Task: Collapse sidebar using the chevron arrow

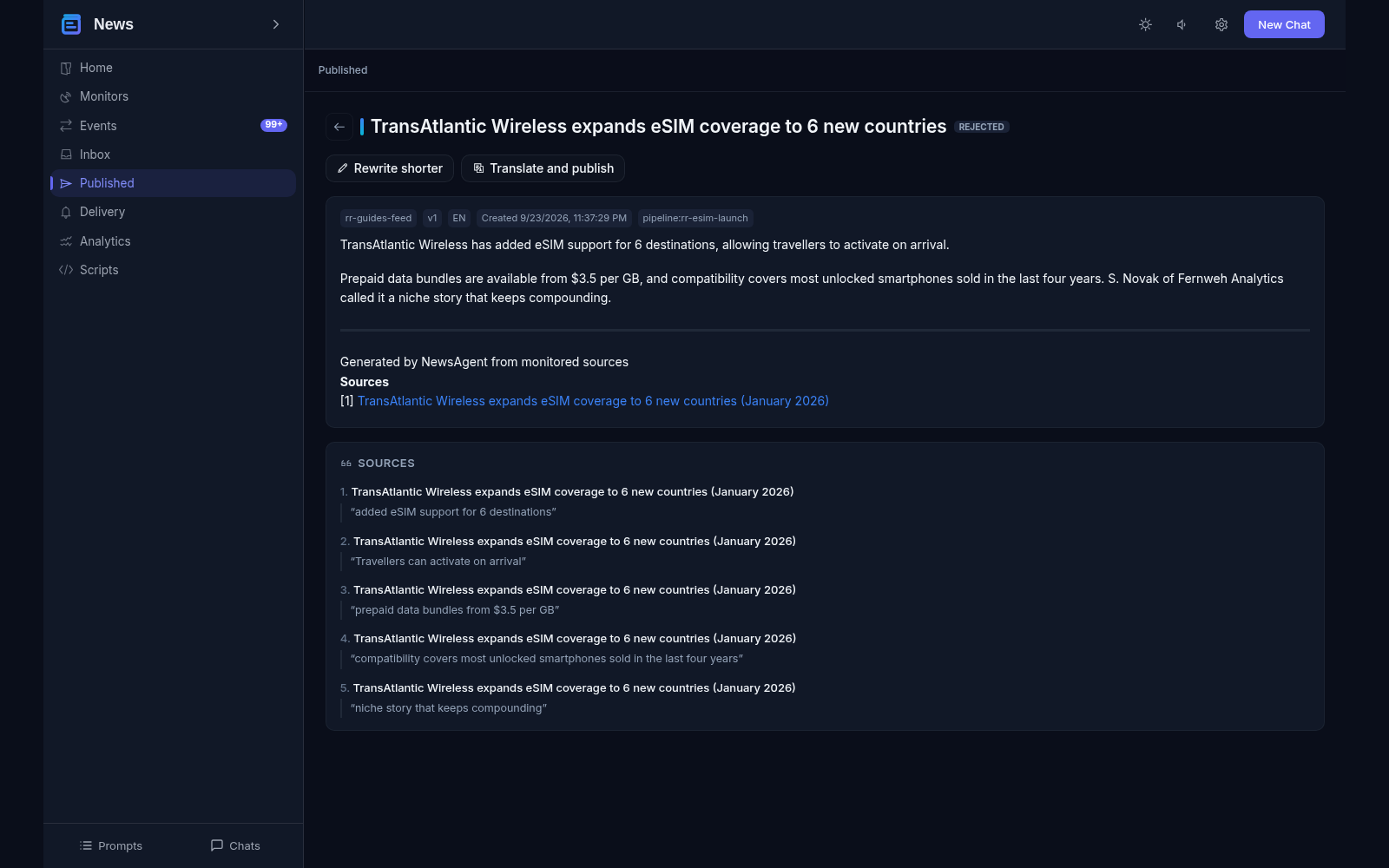Action: click(x=276, y=24)
